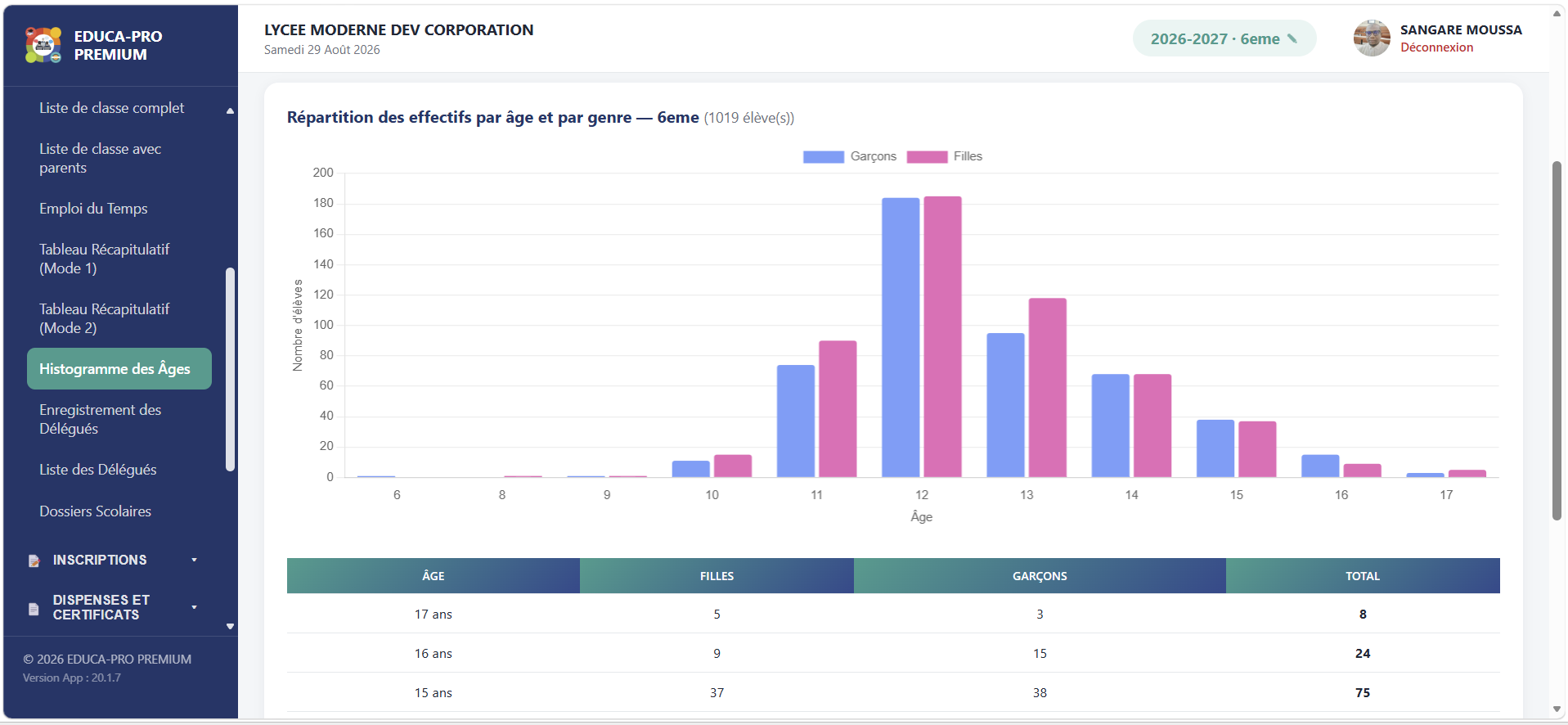Click total value 75 in 15 ans row

pyautogui.click(x=1363, y=693)
